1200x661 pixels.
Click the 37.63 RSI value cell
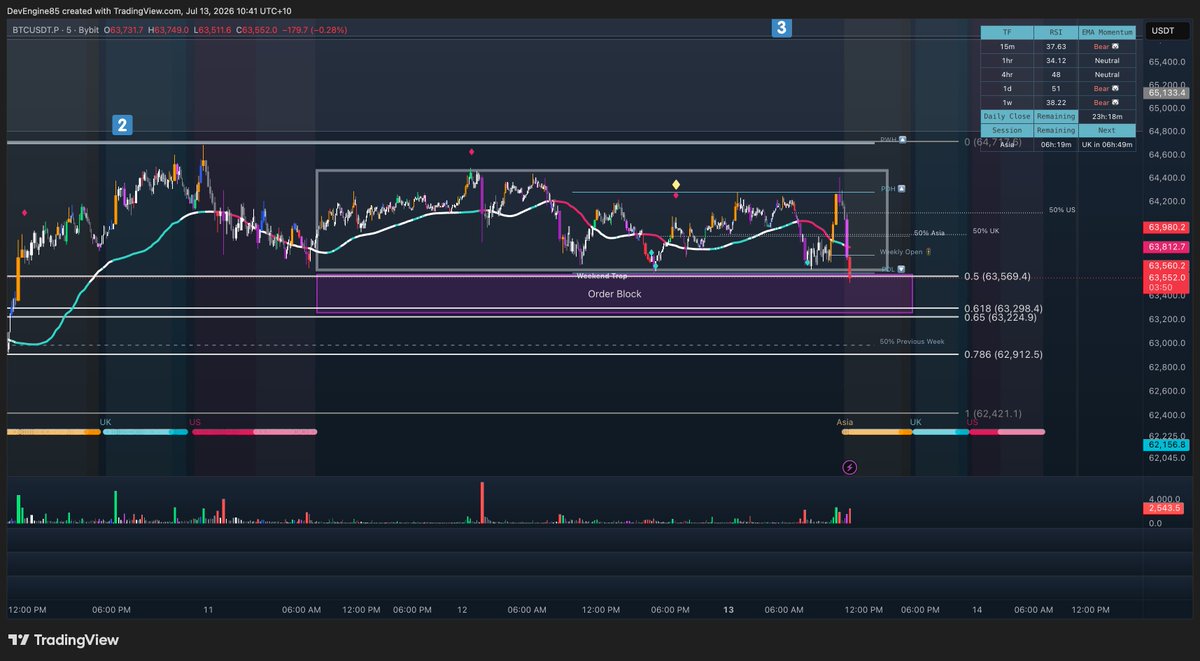1056,46
